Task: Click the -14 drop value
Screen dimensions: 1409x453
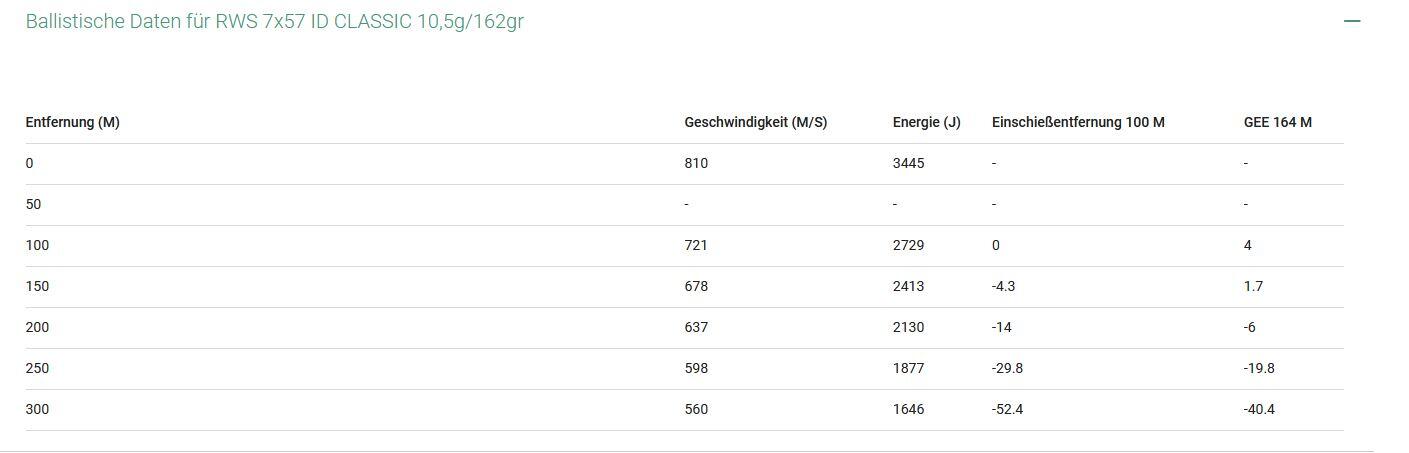Action: 1000,327
